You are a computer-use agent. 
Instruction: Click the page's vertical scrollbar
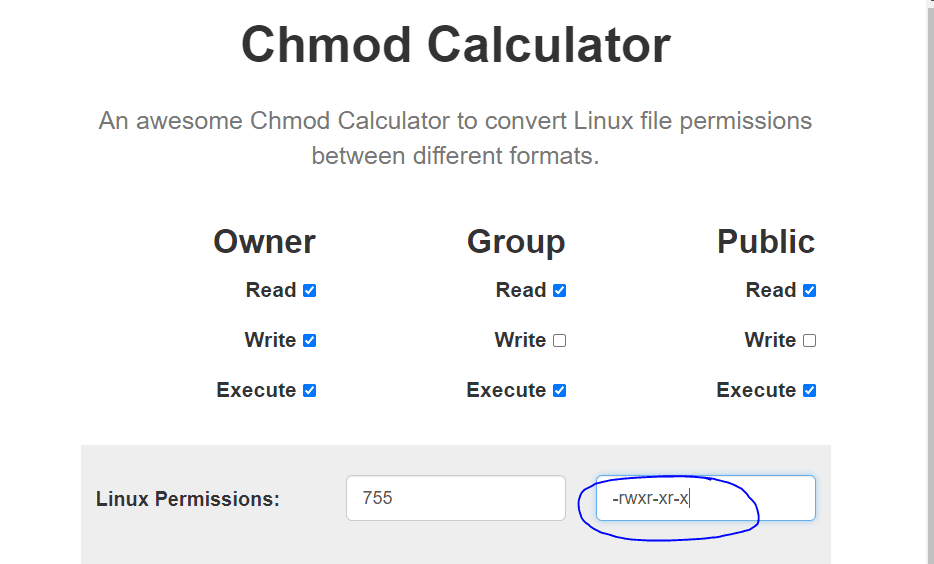pyautogui.click(x=929, y=280)
